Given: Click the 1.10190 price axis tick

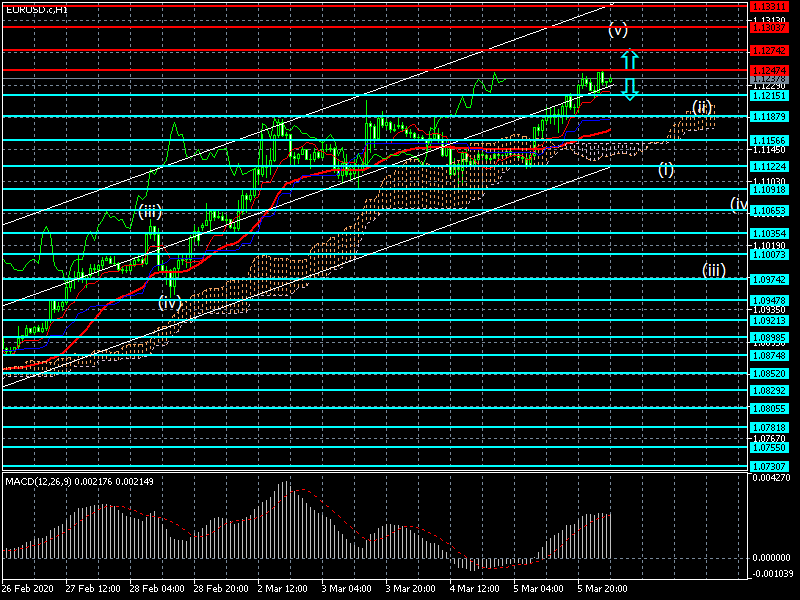Looking at the screenshot, I should [x=769, y=245].
